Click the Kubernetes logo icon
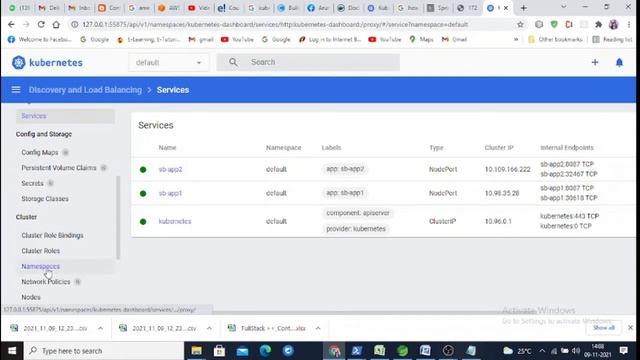 [18, 62]
